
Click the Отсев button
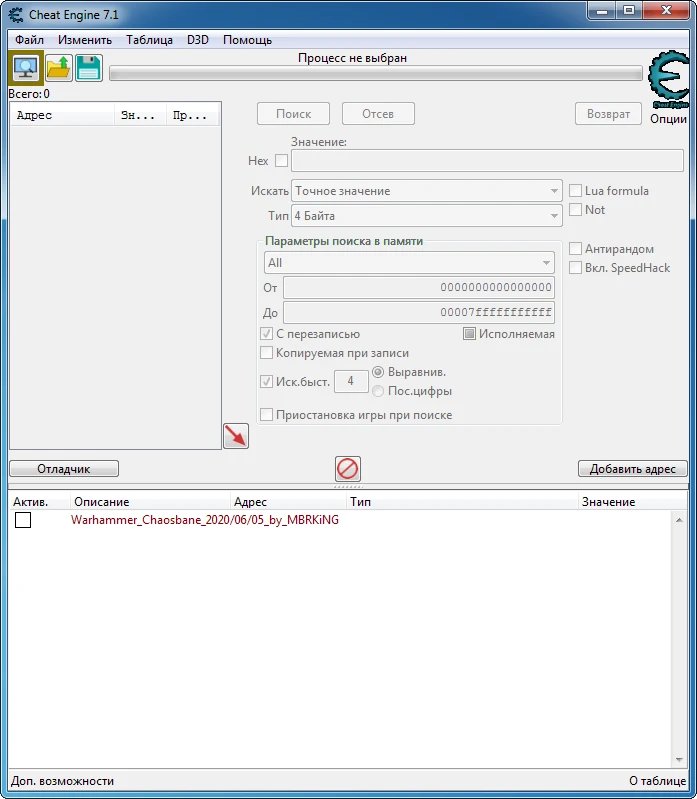click(378, 114)
